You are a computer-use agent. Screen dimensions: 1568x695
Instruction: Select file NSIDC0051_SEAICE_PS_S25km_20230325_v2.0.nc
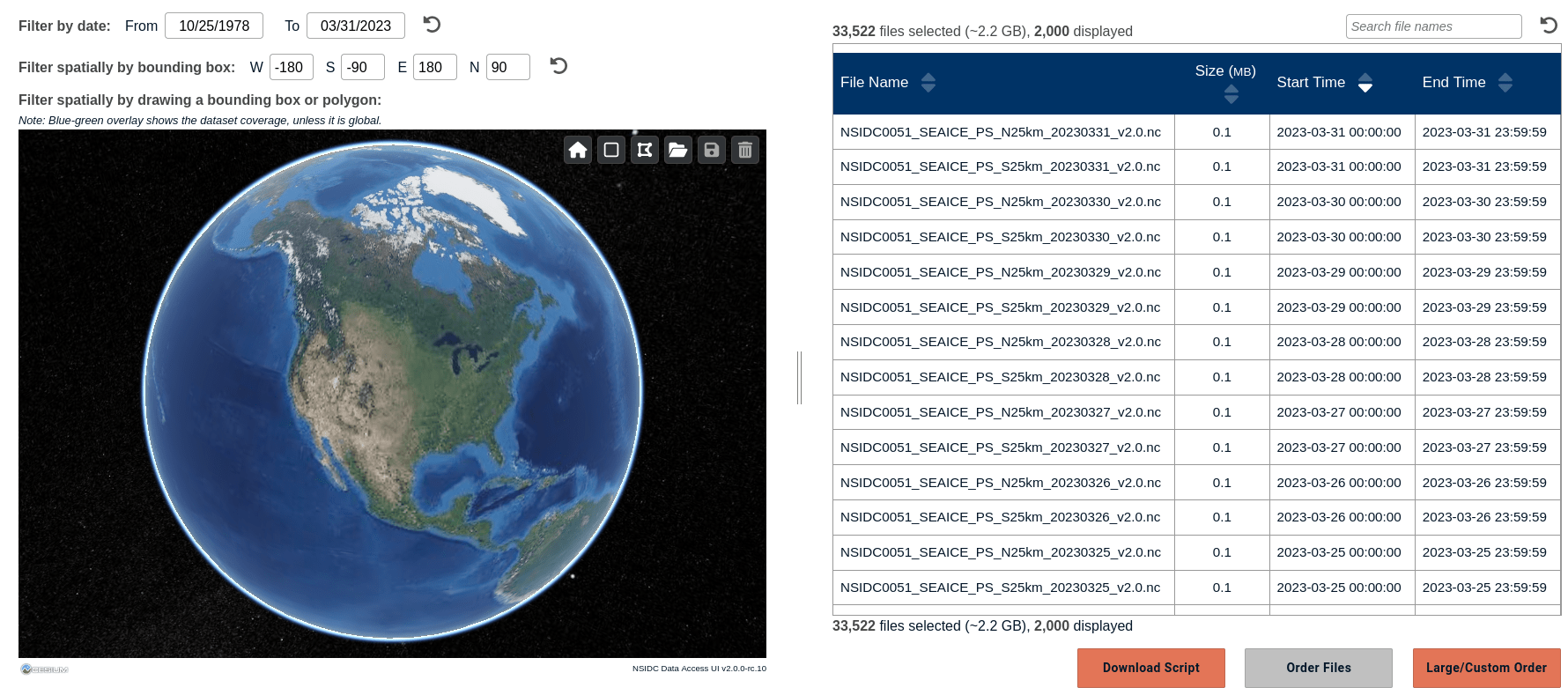point(1001,588)
